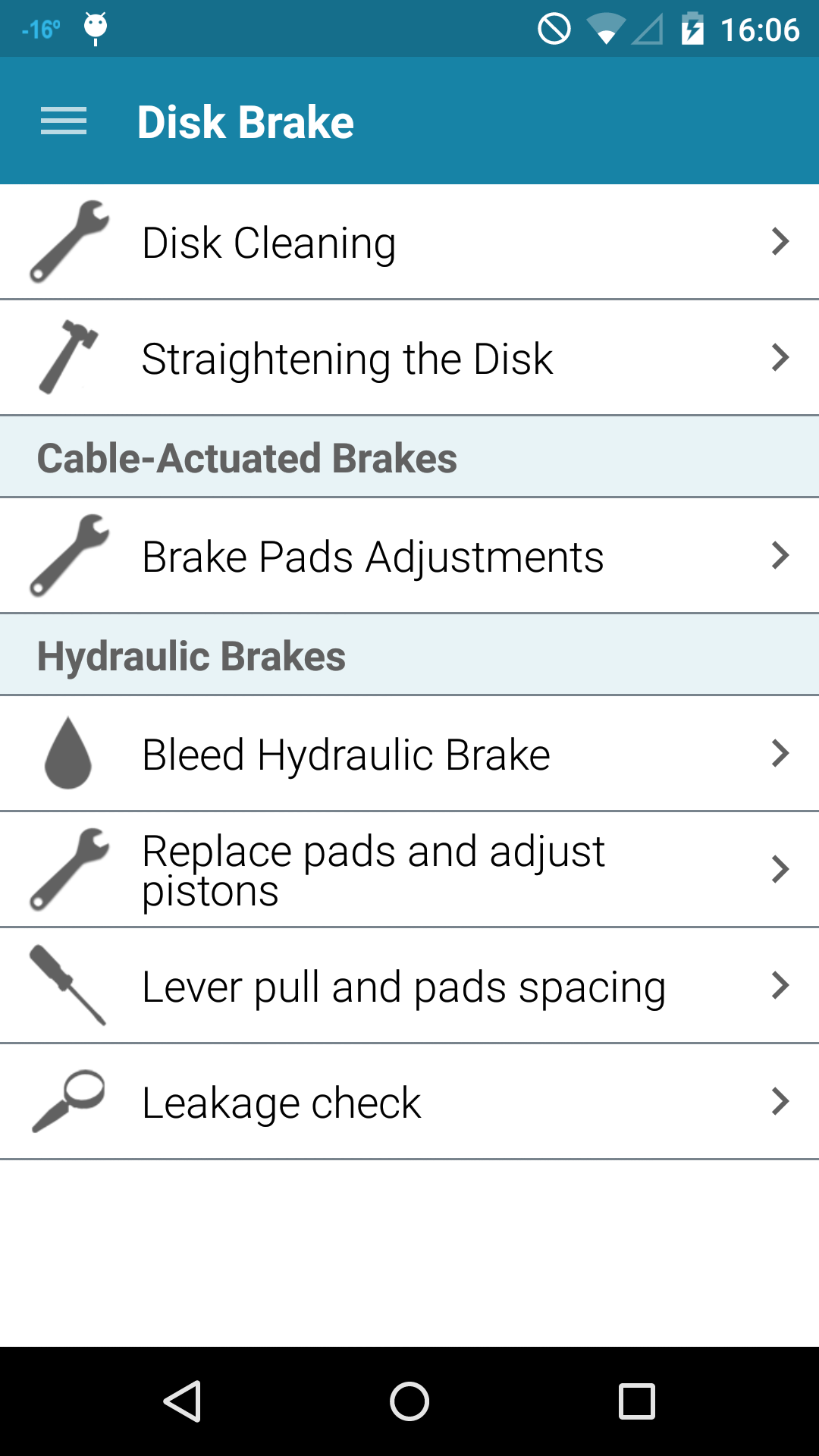Click the water drop icon for Bleed Hydraulic Brake
Image resolution: width=819 pixels, height=1456 pixels.
pyautogui.click(x=68, y=753)
